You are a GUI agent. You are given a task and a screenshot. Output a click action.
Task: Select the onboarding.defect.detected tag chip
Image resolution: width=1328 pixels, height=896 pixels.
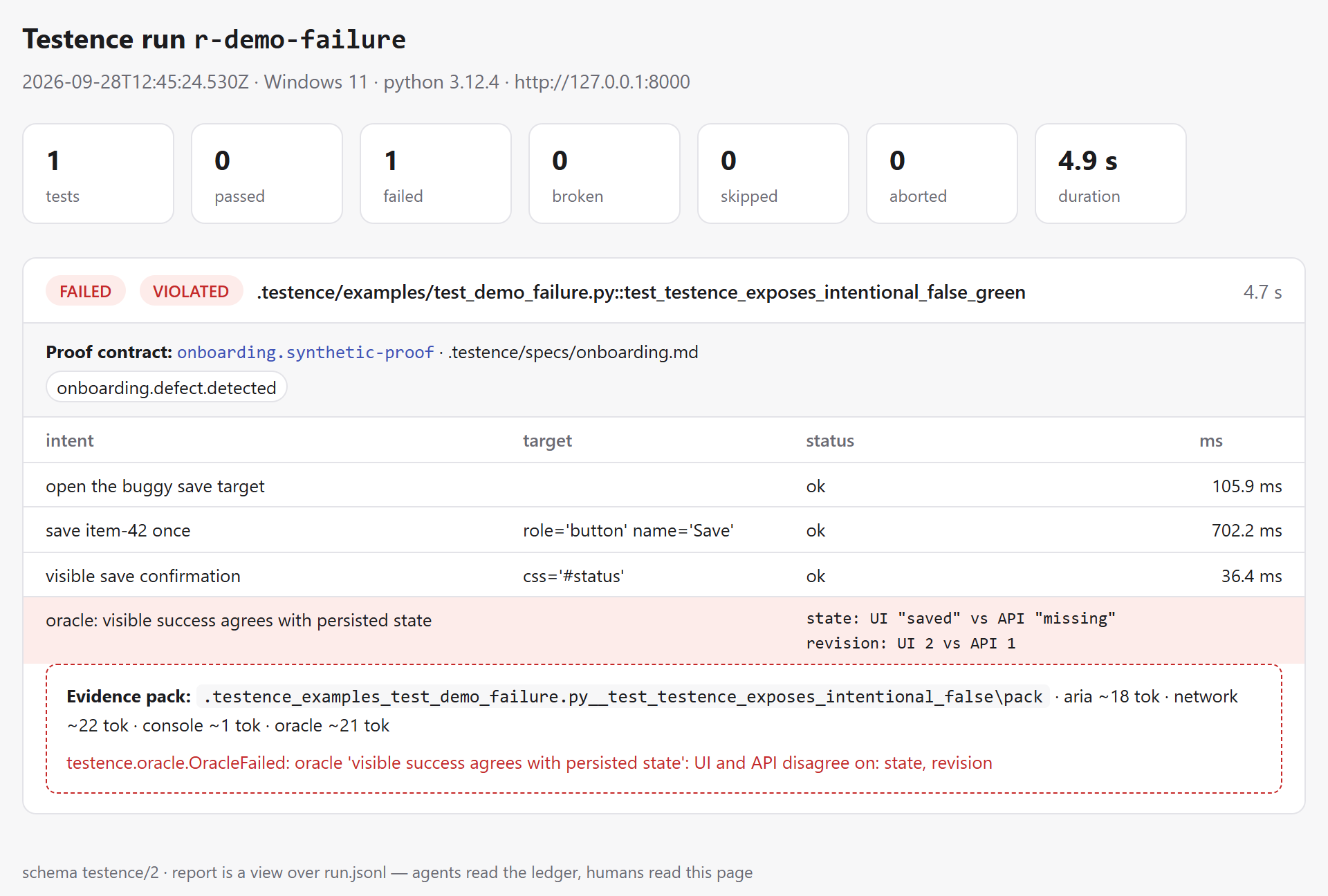[x=167, y=388]
